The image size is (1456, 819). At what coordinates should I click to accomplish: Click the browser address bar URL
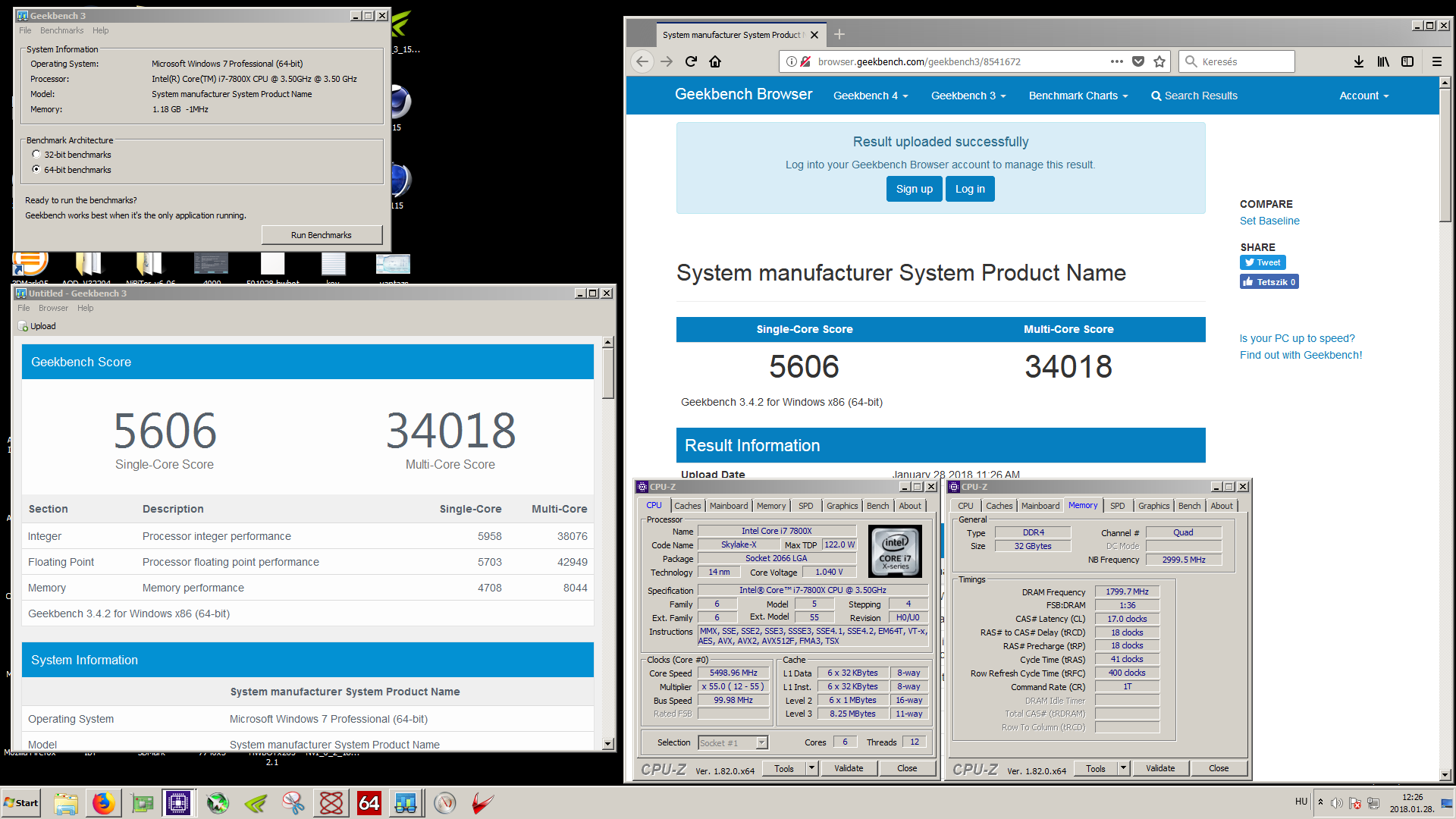point(919,61)
